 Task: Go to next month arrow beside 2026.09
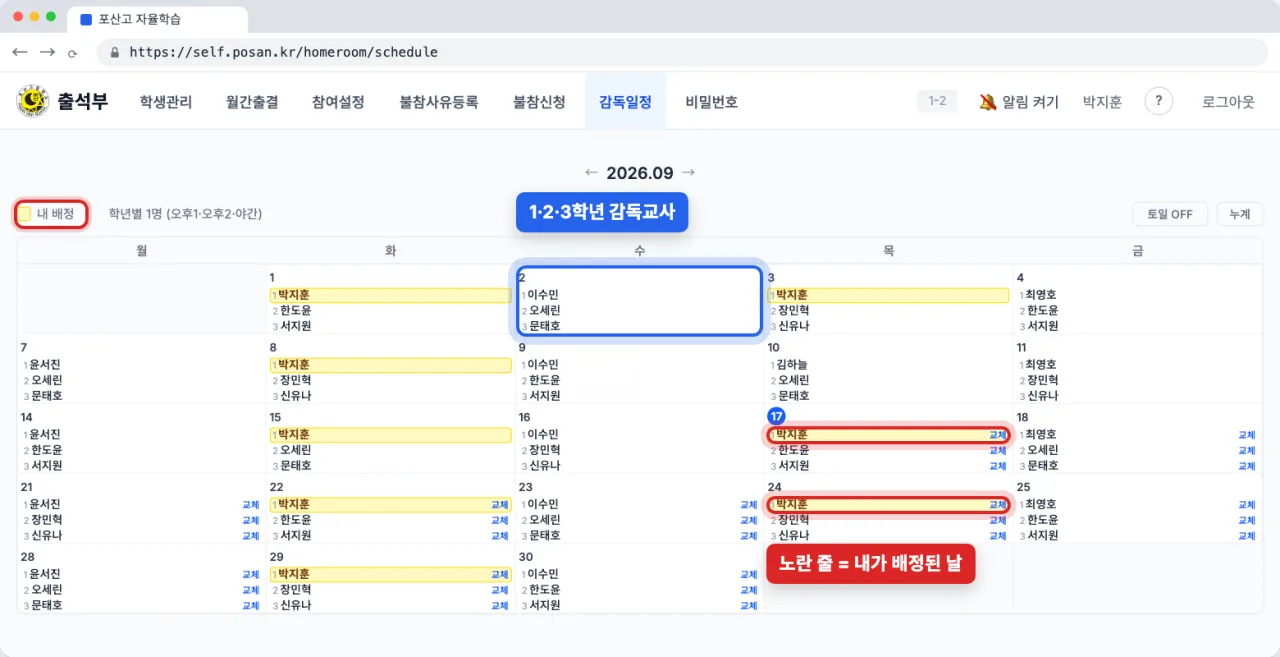[688, 173]
